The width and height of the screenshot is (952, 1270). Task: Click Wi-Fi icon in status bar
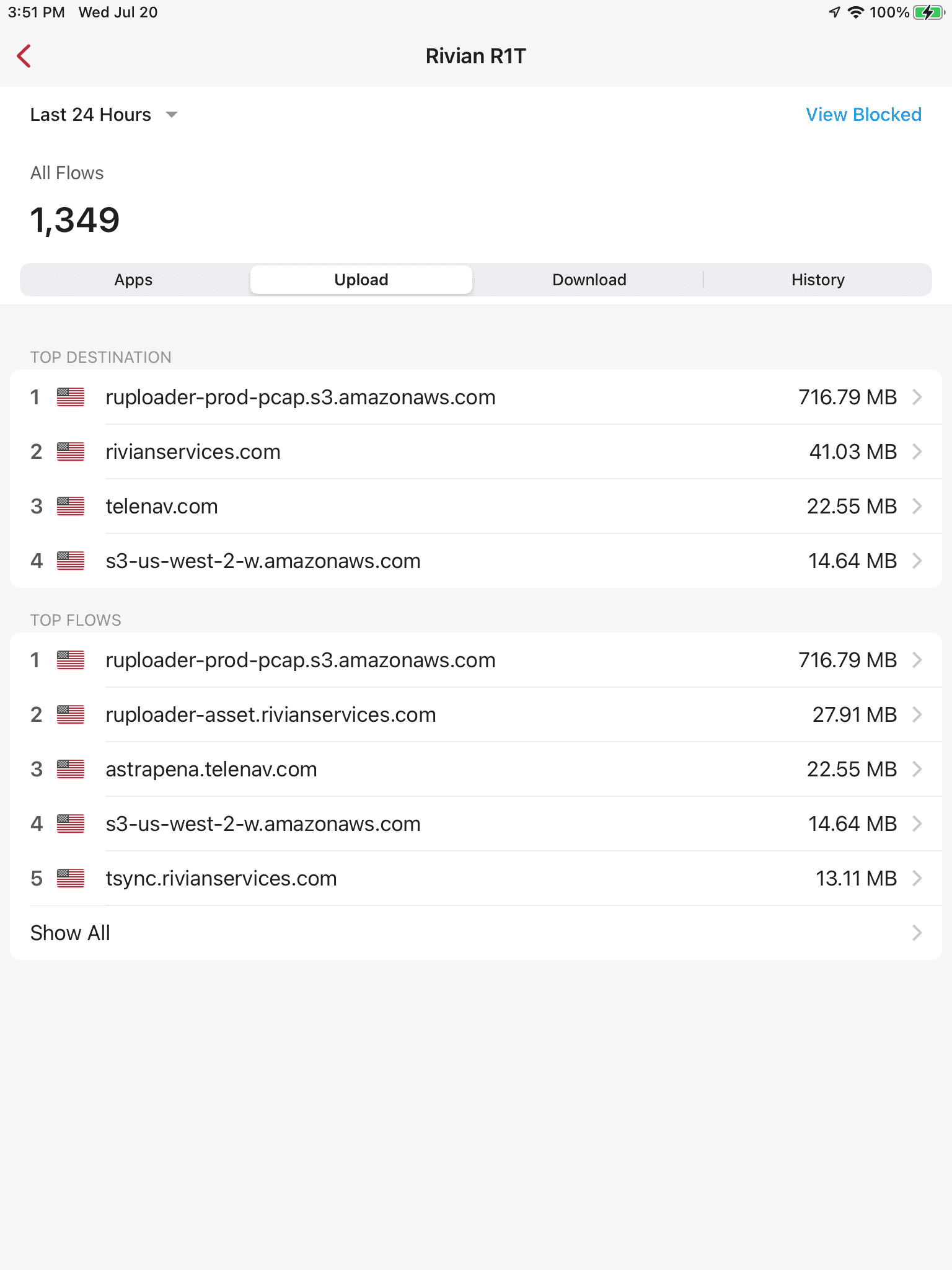tap(856, 12)
